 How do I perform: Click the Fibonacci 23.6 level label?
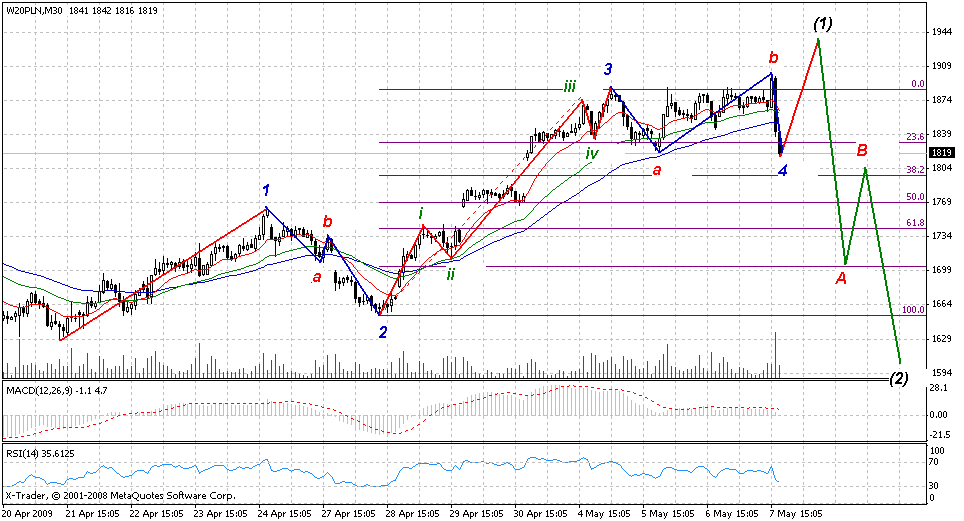pyautogui.click(x=915, y=137)
